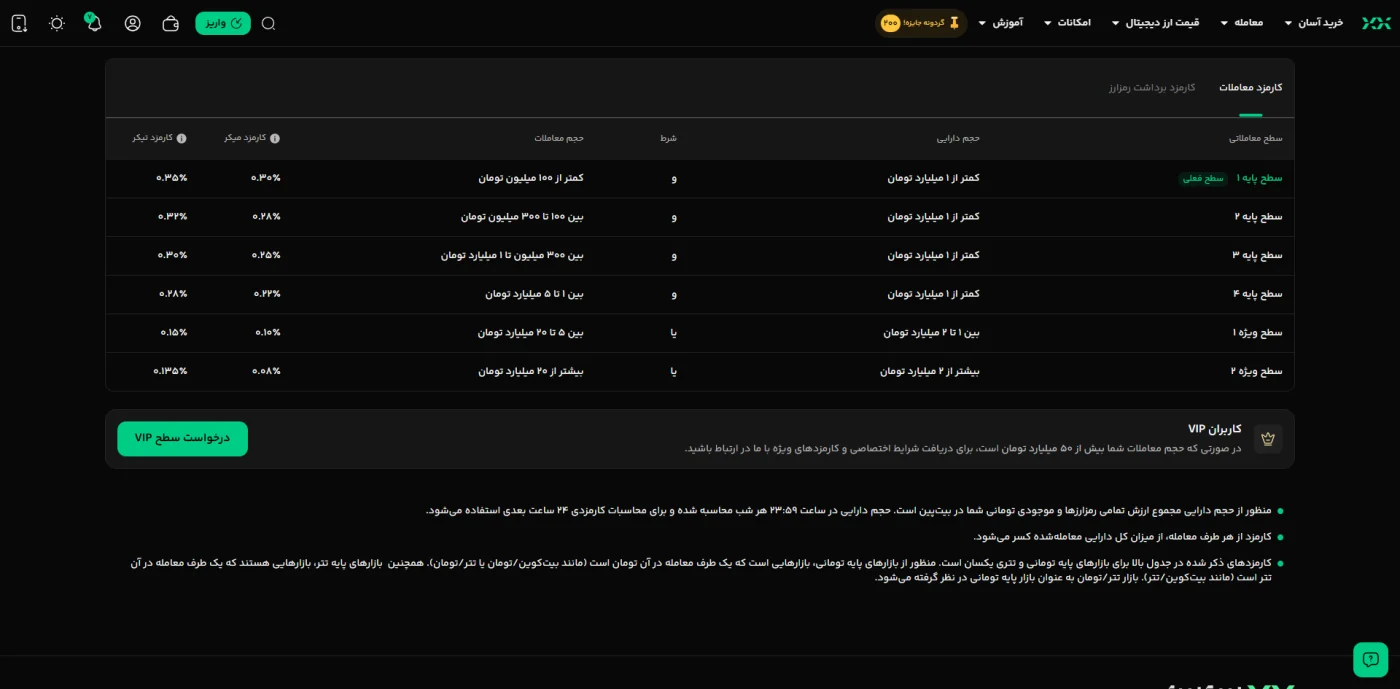Click the حجم معاملات column header
The image size is (1400, 689).
coord(559,138)
